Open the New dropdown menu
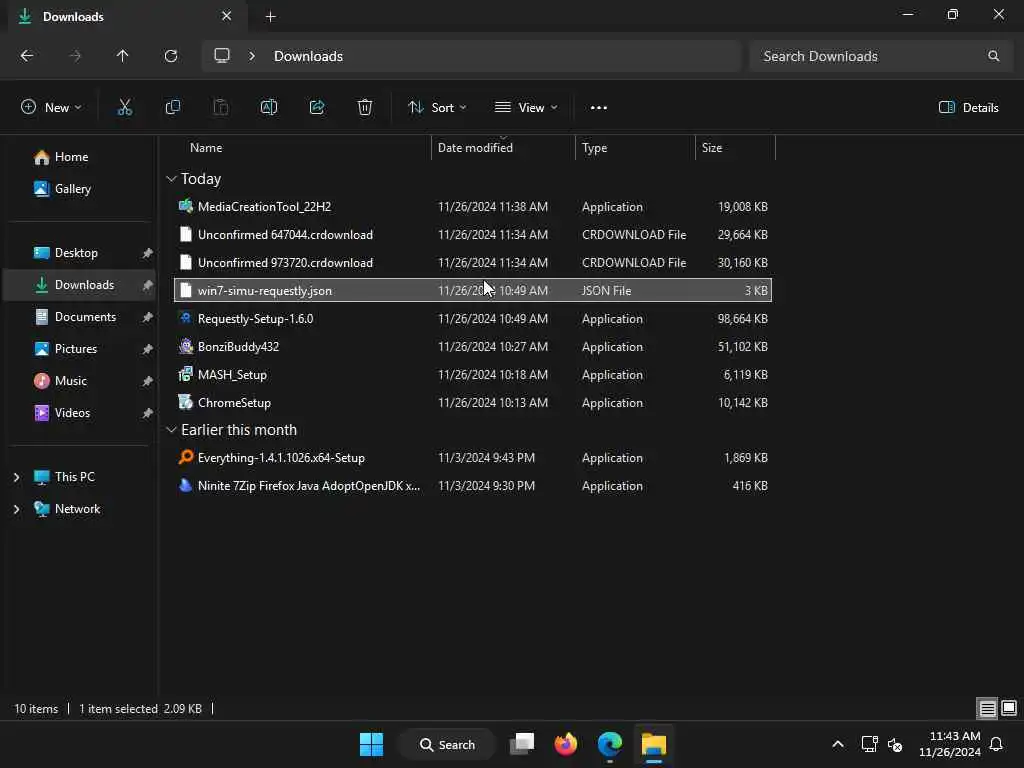 coord(51,108)
